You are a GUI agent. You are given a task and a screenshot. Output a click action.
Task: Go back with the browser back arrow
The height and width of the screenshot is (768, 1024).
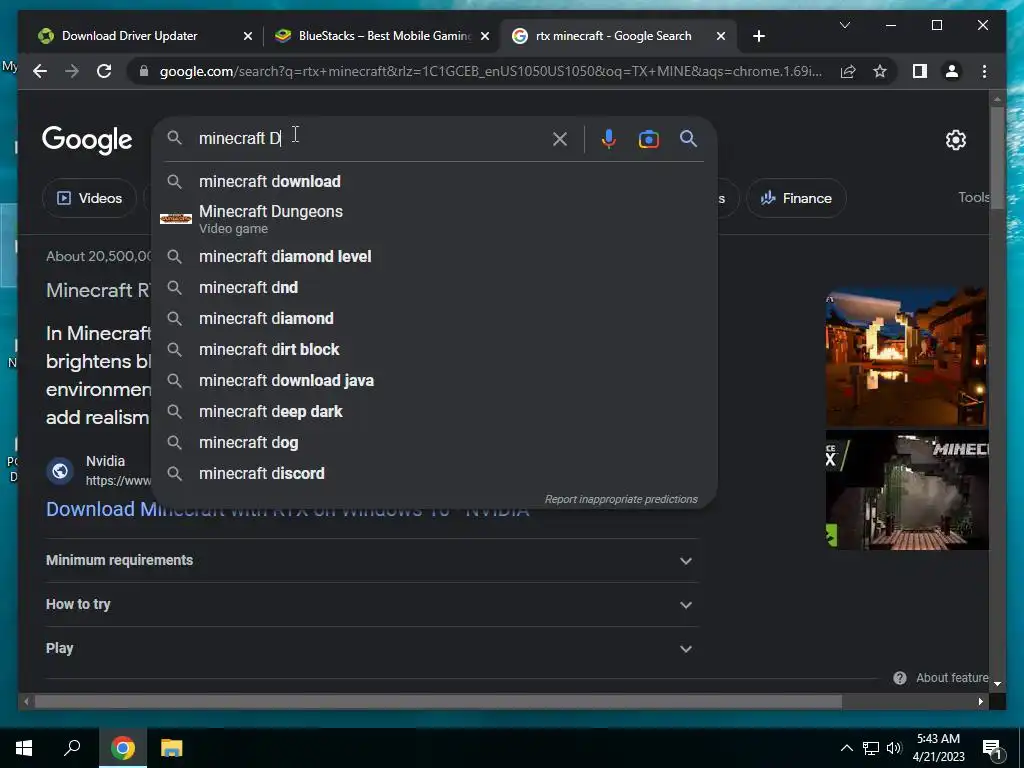click(x=40, y=71)
